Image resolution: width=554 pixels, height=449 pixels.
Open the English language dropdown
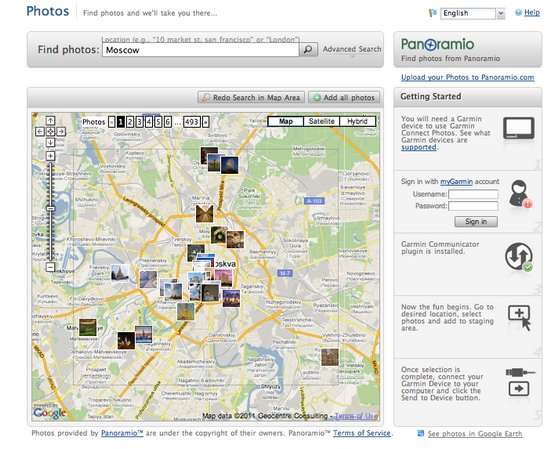click(500, 13)
